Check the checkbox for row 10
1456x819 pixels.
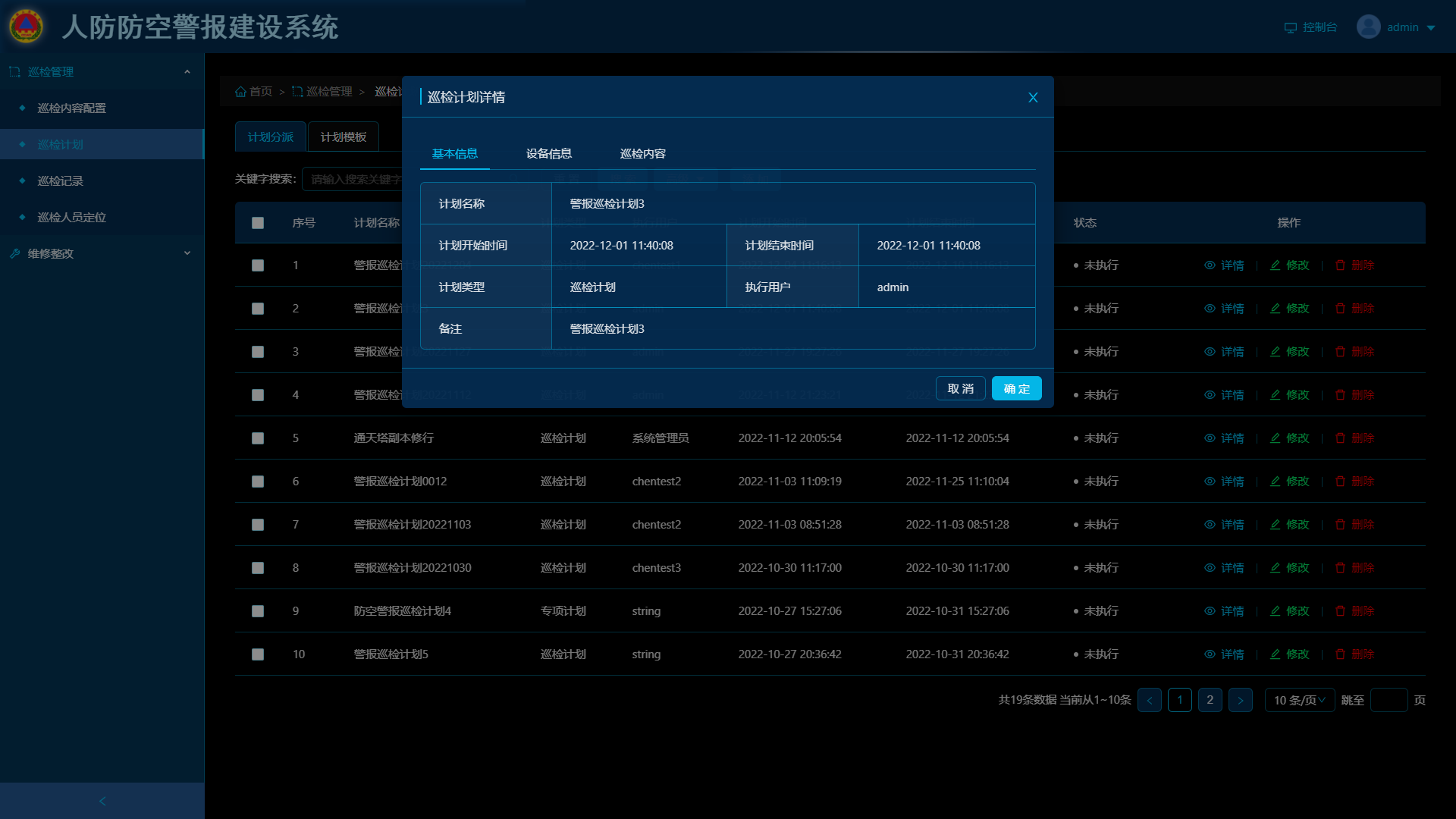click(x=258, y=654)
